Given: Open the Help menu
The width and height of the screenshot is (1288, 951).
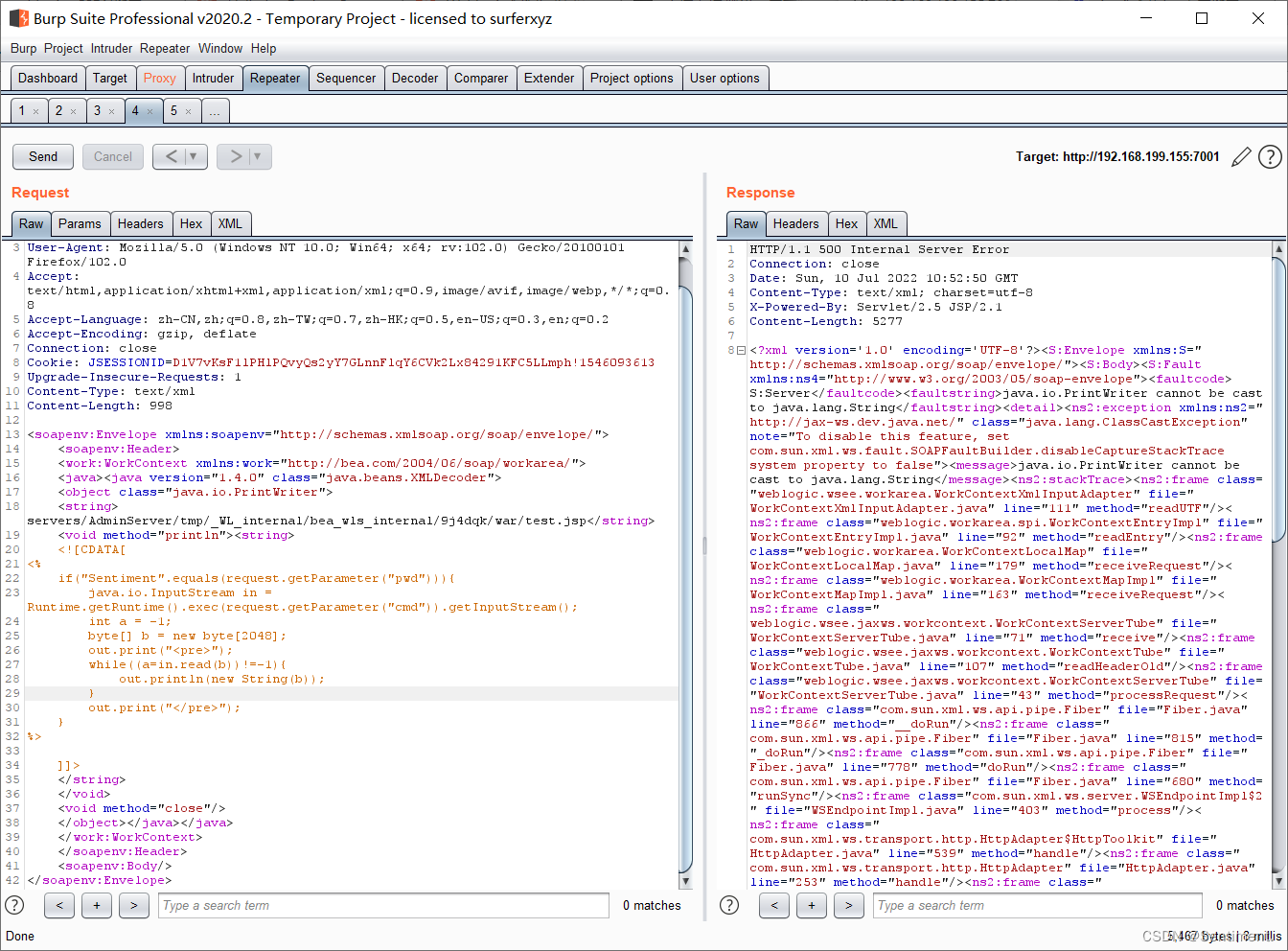Looking at the screenshot, I should (x=264, y=48).
